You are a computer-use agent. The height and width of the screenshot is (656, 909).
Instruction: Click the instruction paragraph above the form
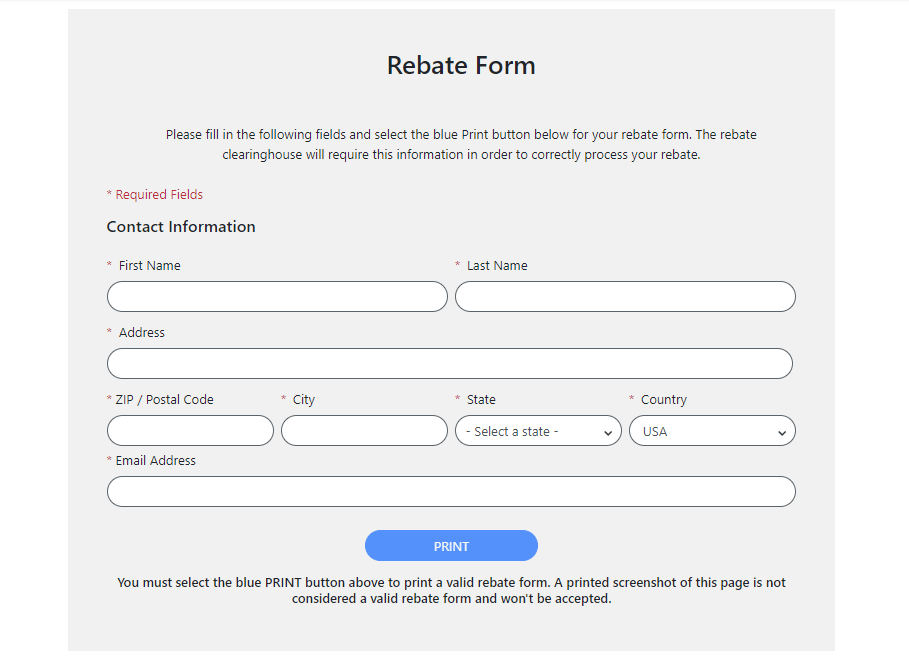tap(461, 144)
